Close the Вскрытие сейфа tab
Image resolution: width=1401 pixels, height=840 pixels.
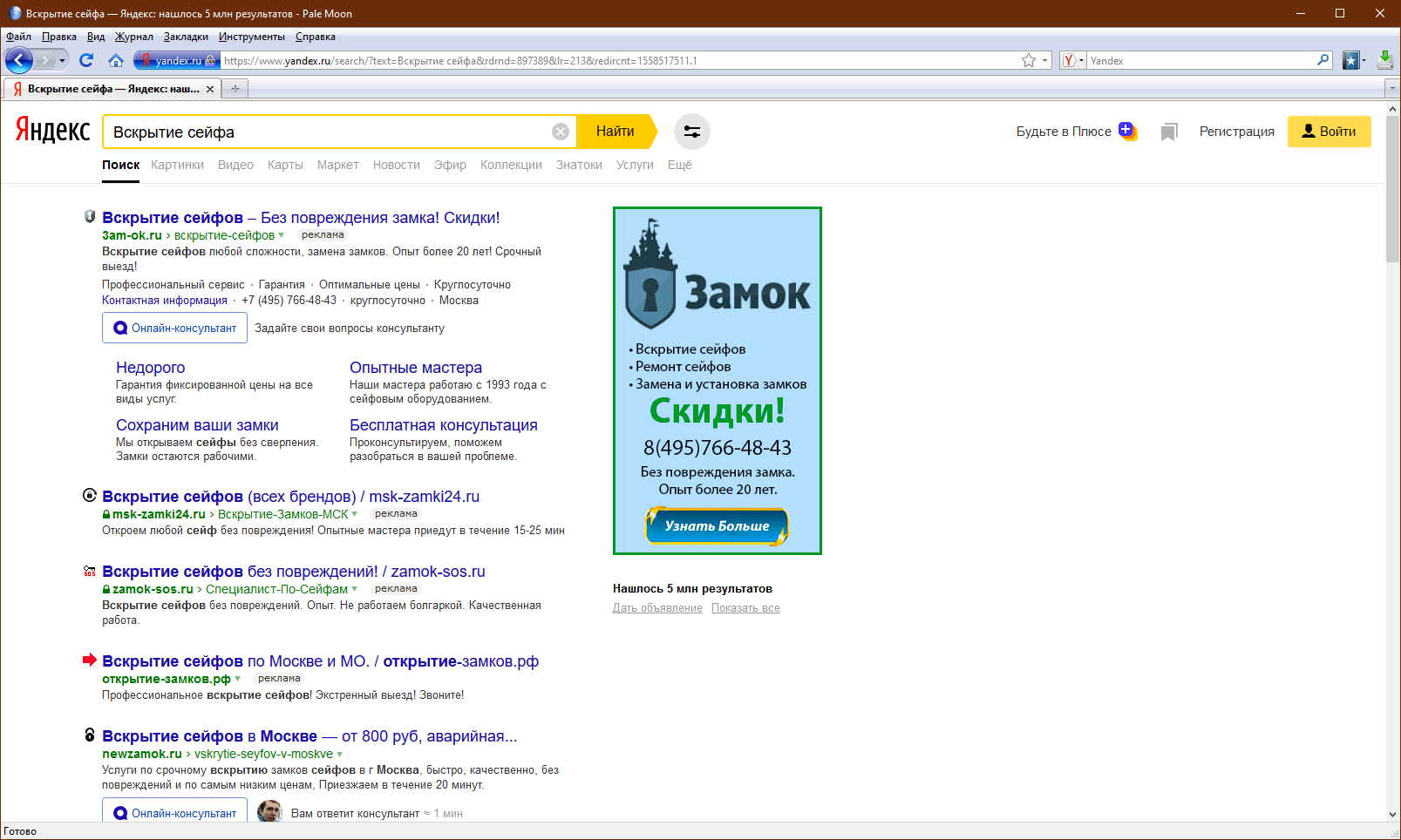point(210,89)
